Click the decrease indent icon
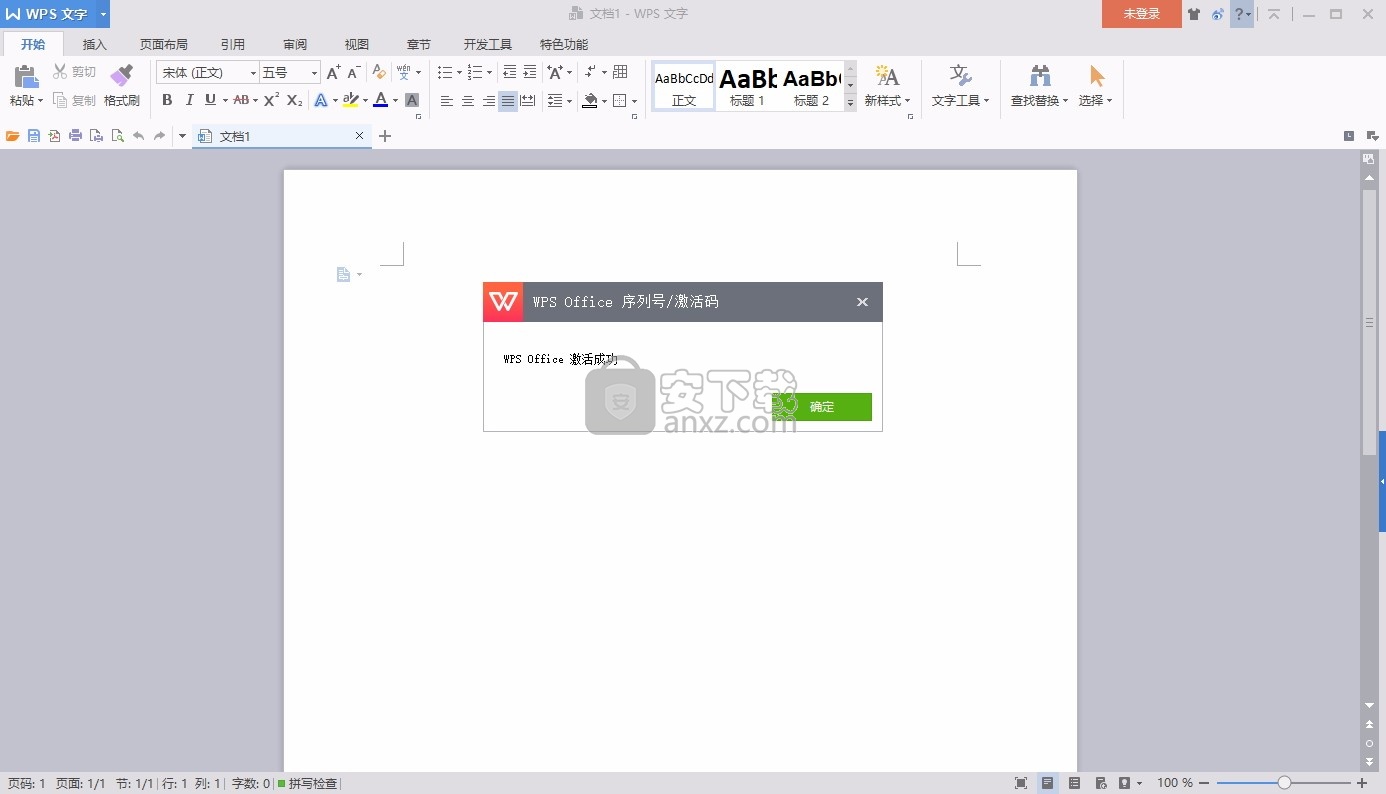 point(509,72)
